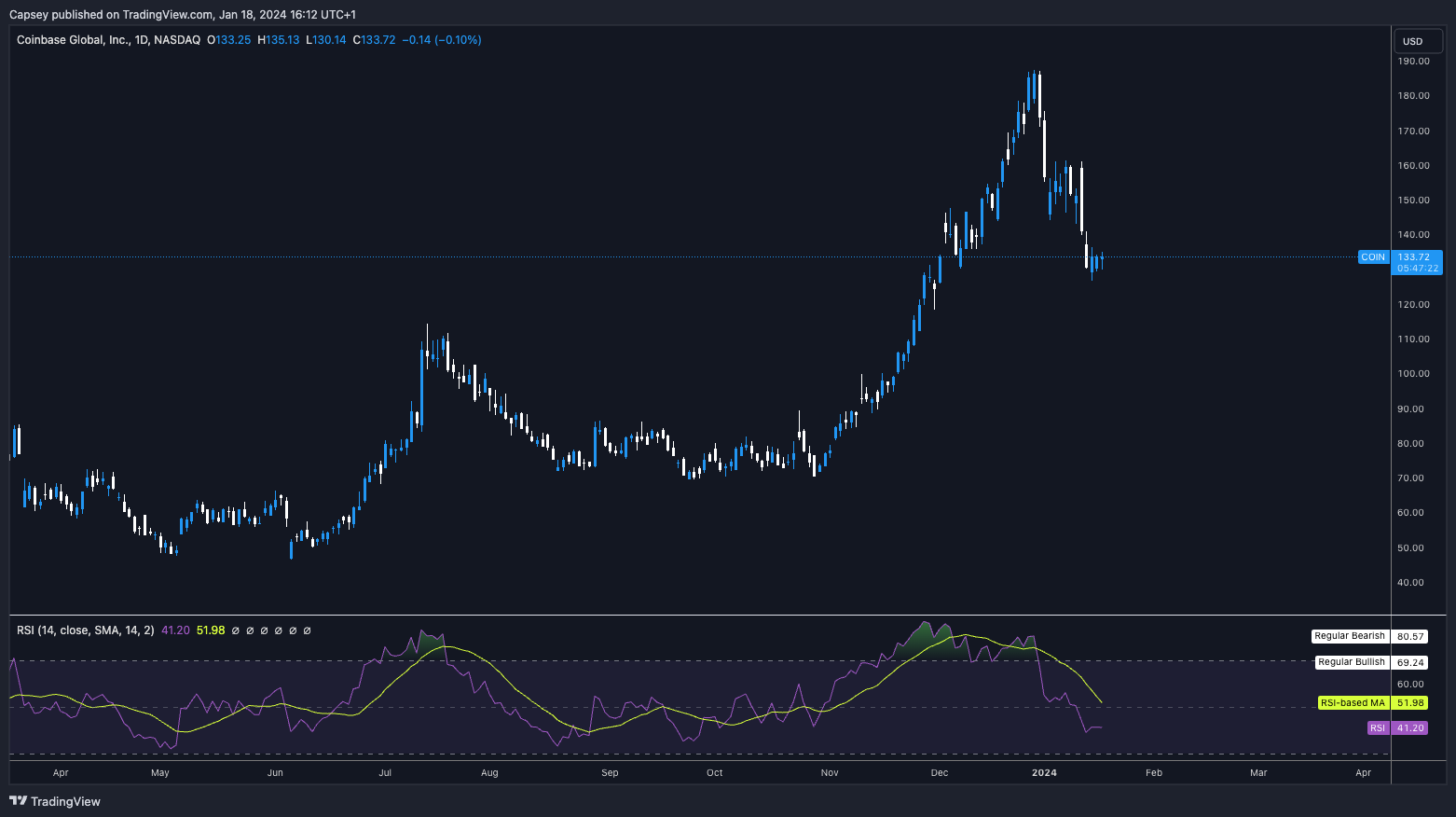Click the yellow 51.98 RSI MA value

tap(211, 630)
